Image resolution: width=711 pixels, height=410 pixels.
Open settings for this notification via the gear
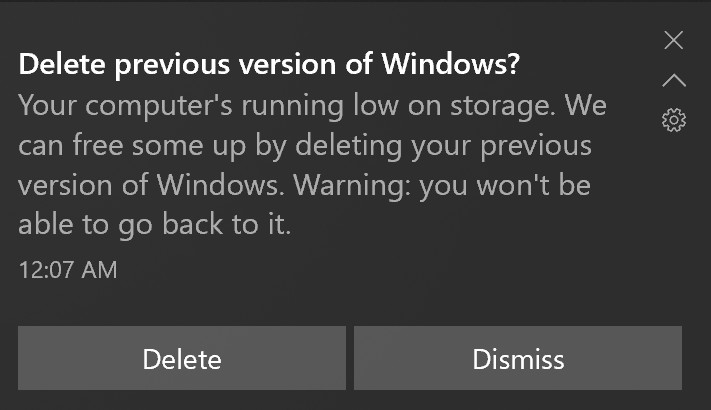tap(674, 121)
